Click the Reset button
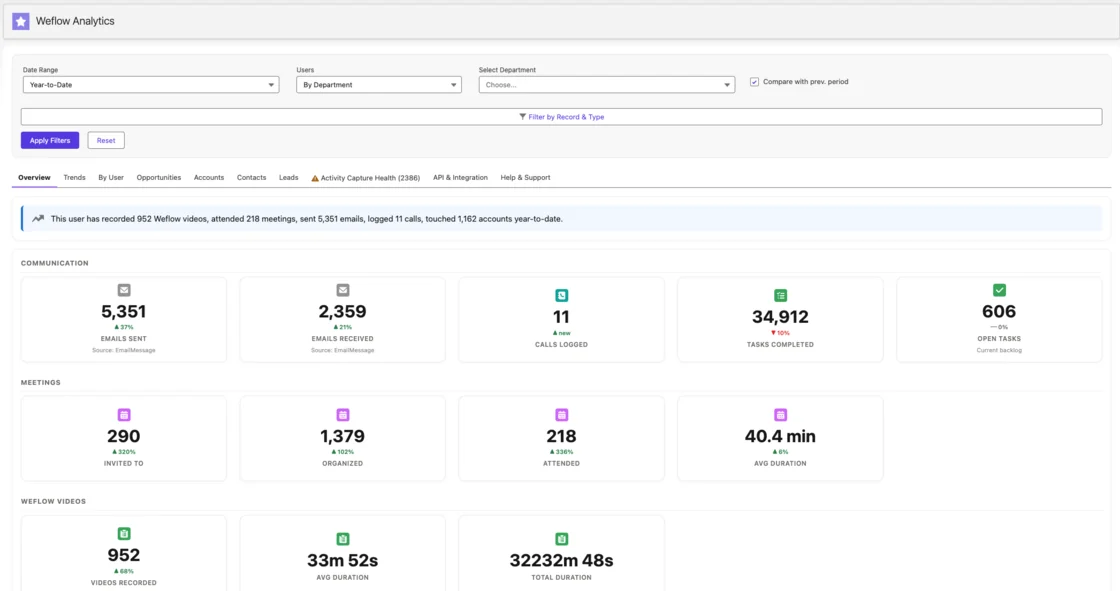 106,140
